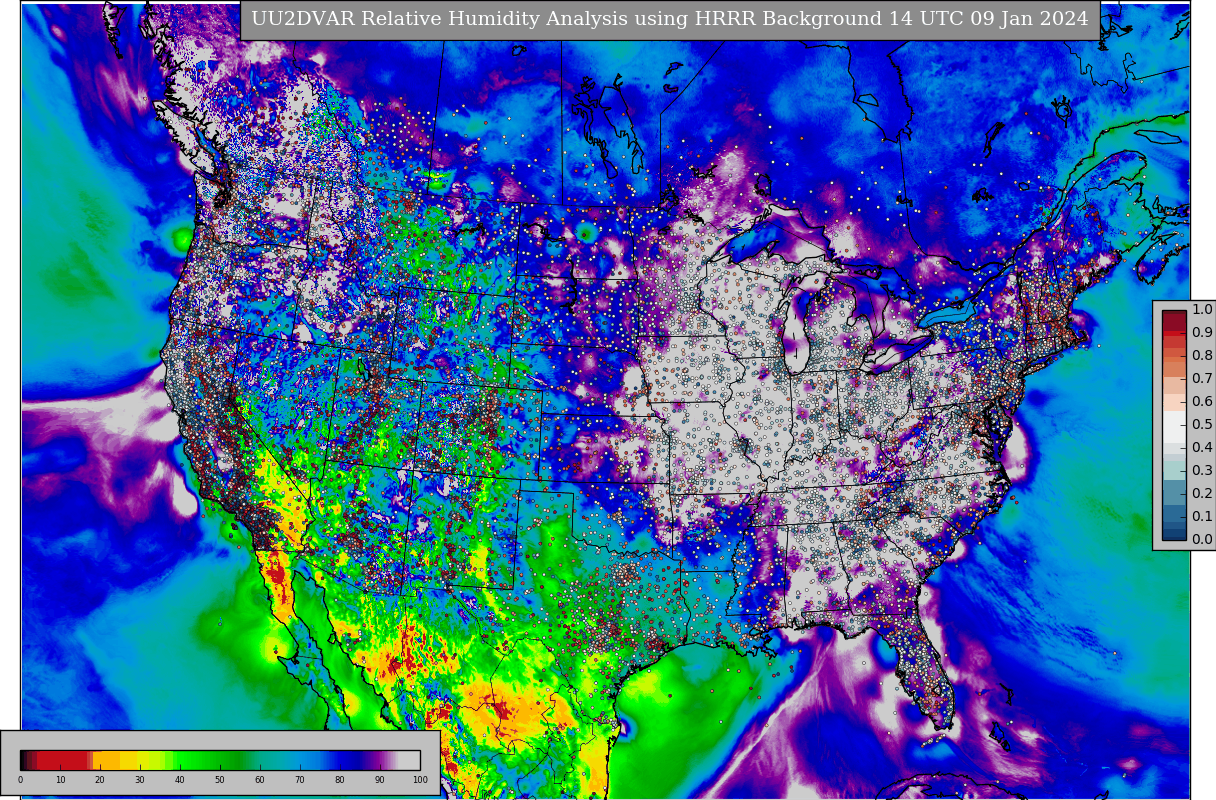Click the 90 tick label on the humidity colorbar
This screenshot has height=800, width=1216.
(379, 779)
